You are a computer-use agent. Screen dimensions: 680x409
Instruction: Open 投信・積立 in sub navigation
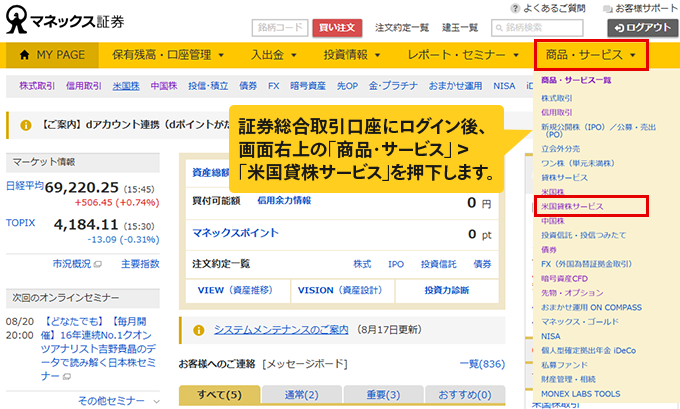pyautogui.click(x=208, y=86)
